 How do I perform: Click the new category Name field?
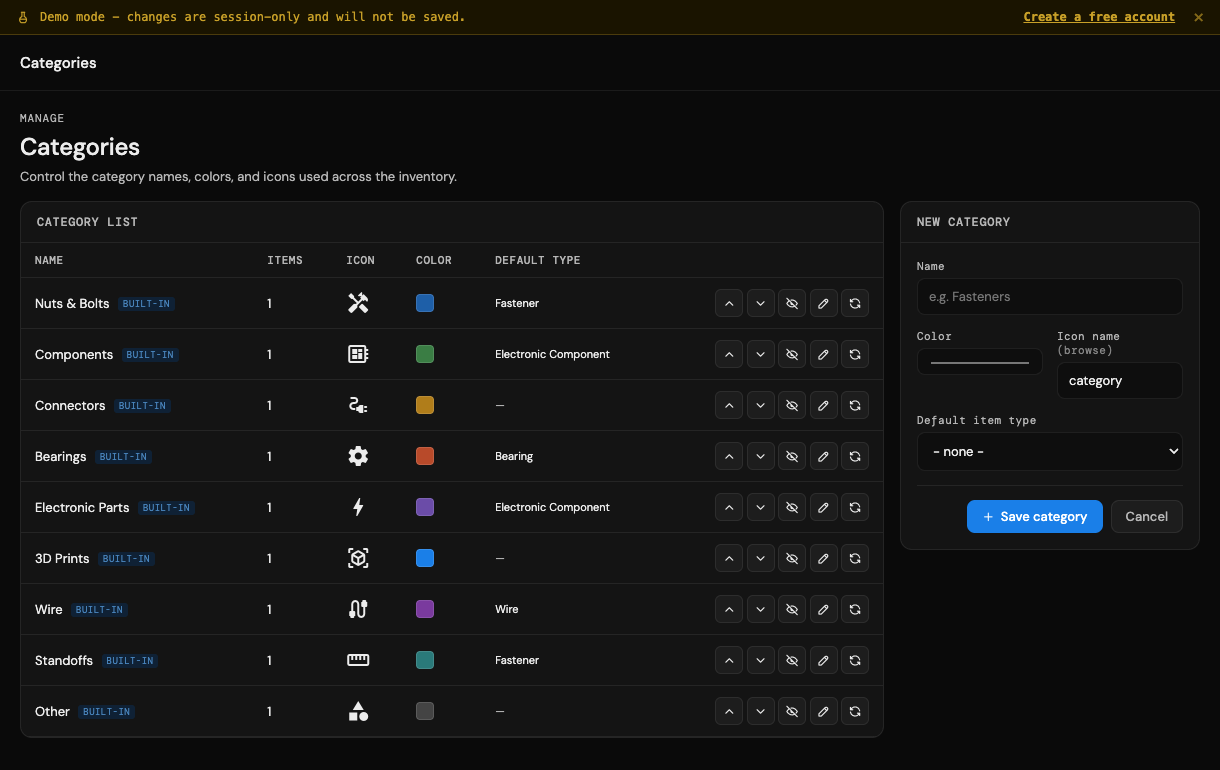tap(1049, 297)
